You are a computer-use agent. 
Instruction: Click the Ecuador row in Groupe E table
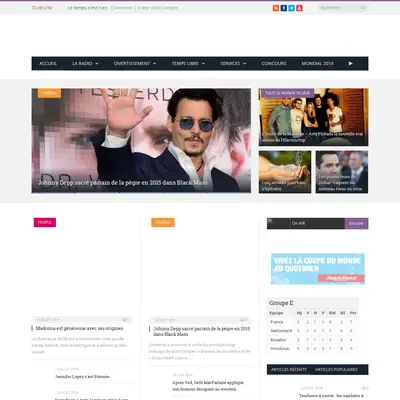pos(313,340)
